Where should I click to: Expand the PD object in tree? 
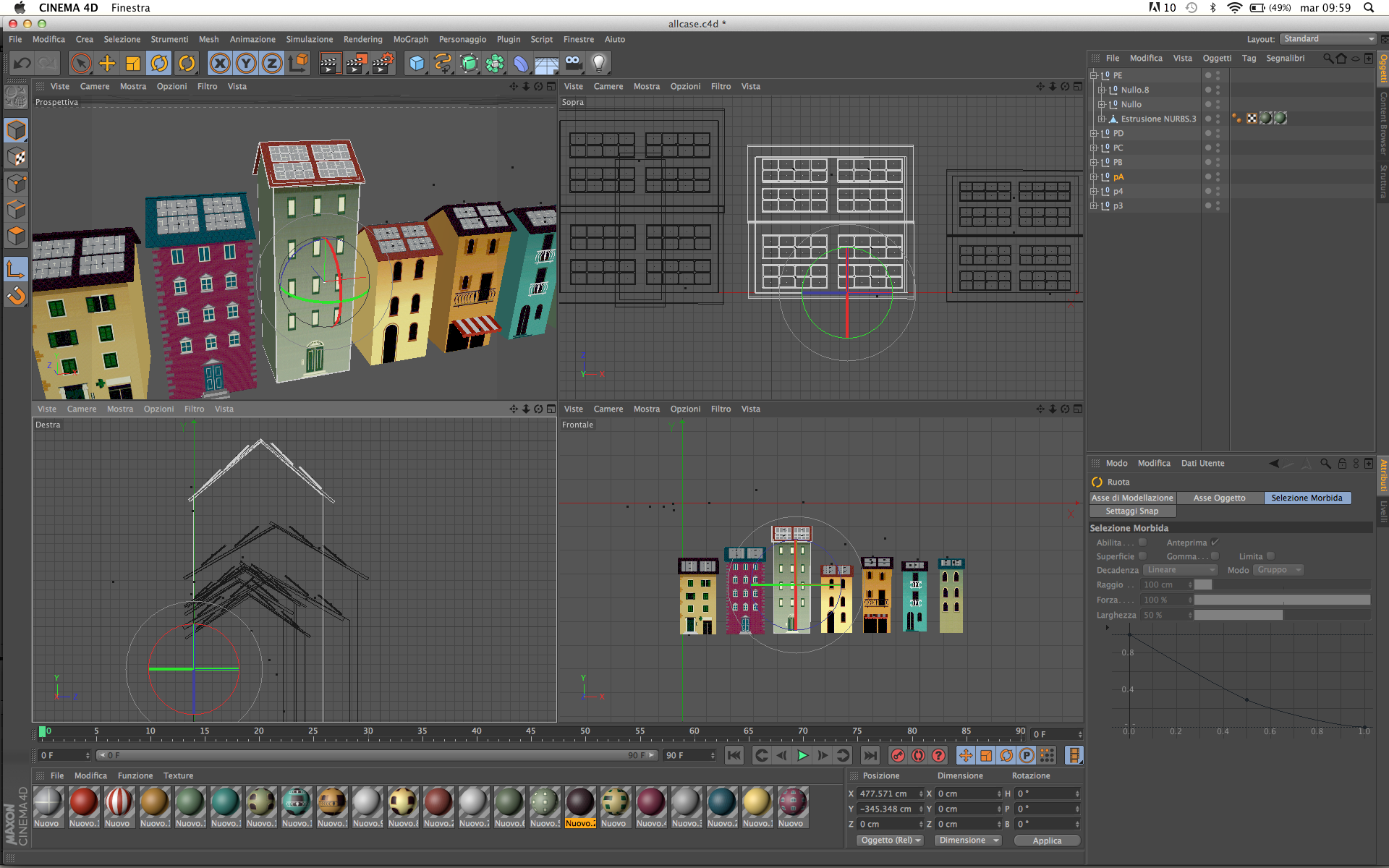click(x=1094, y=133)
